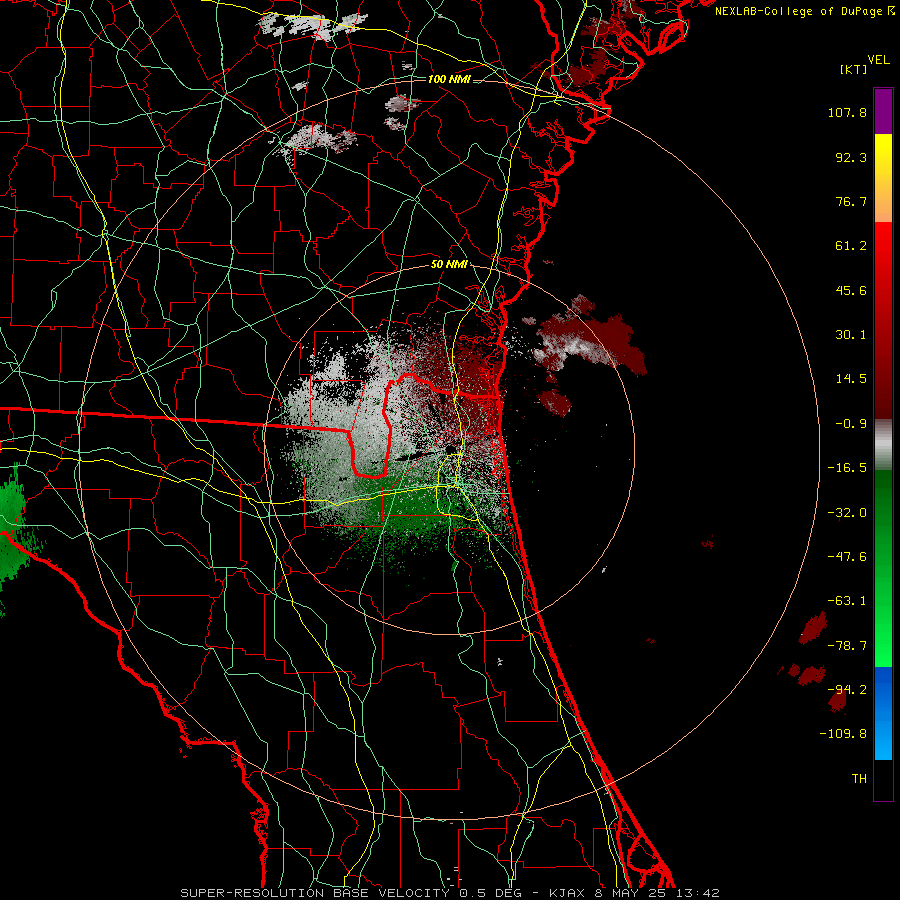Click the -94.2 legend value
Screen dimensions: 900x900
coord(847,690)
